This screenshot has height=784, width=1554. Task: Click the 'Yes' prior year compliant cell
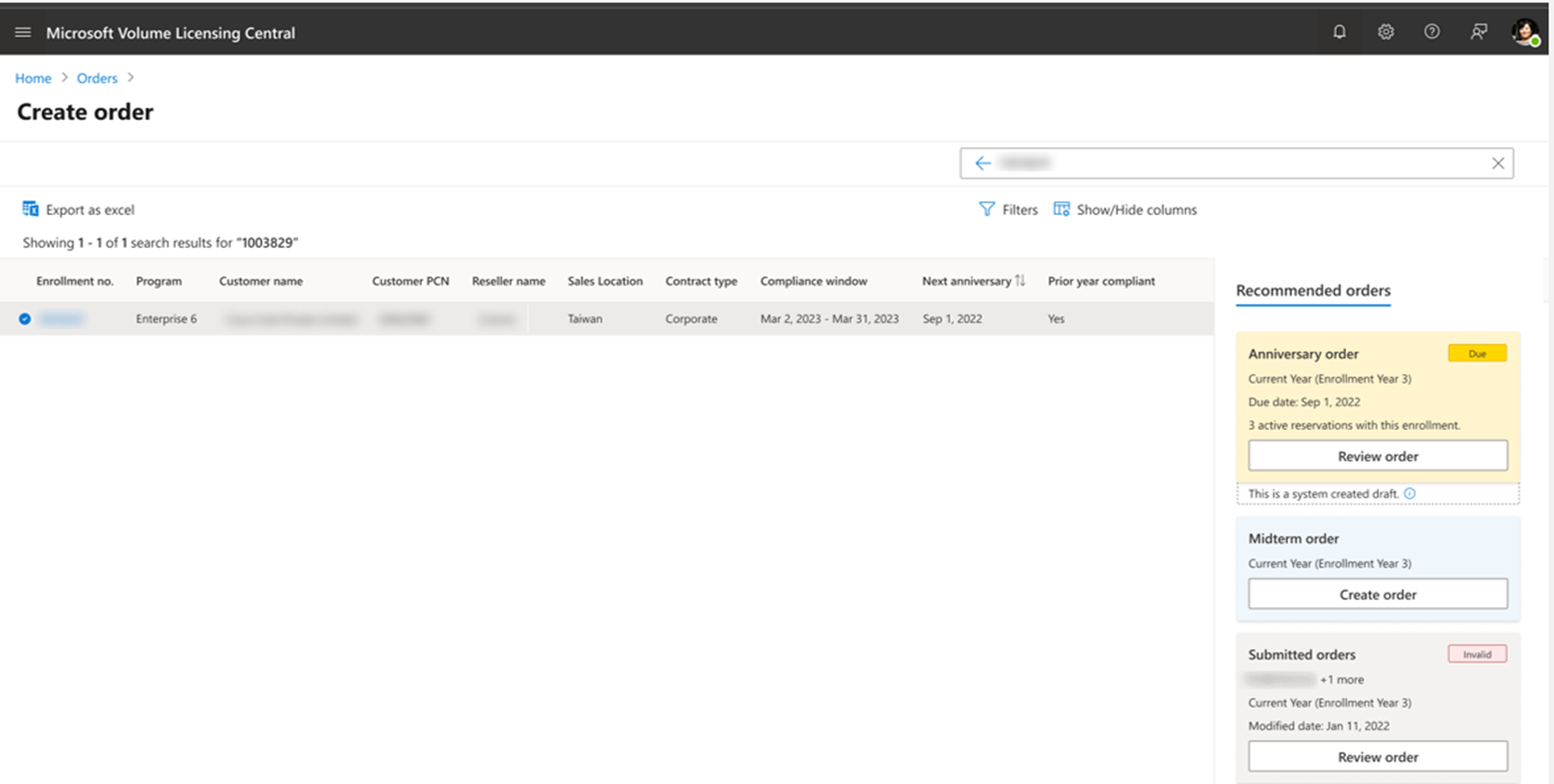[x=1056, y=318]
